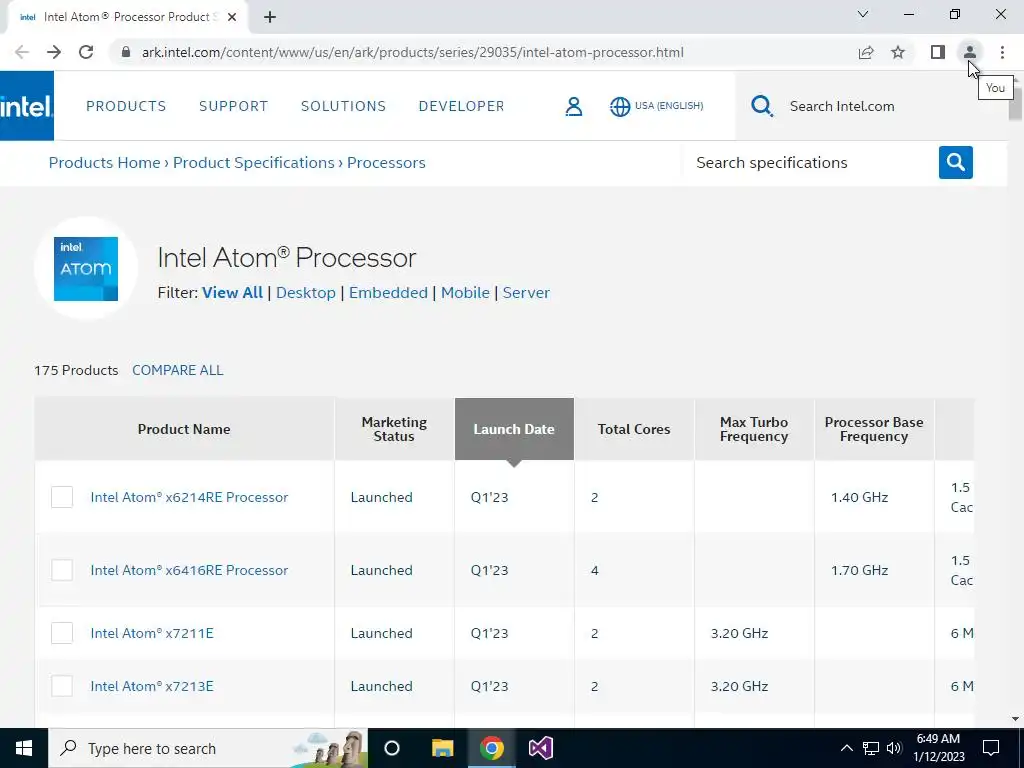
Task: Bookmark this tab with star icon
Action: (898, 52)
